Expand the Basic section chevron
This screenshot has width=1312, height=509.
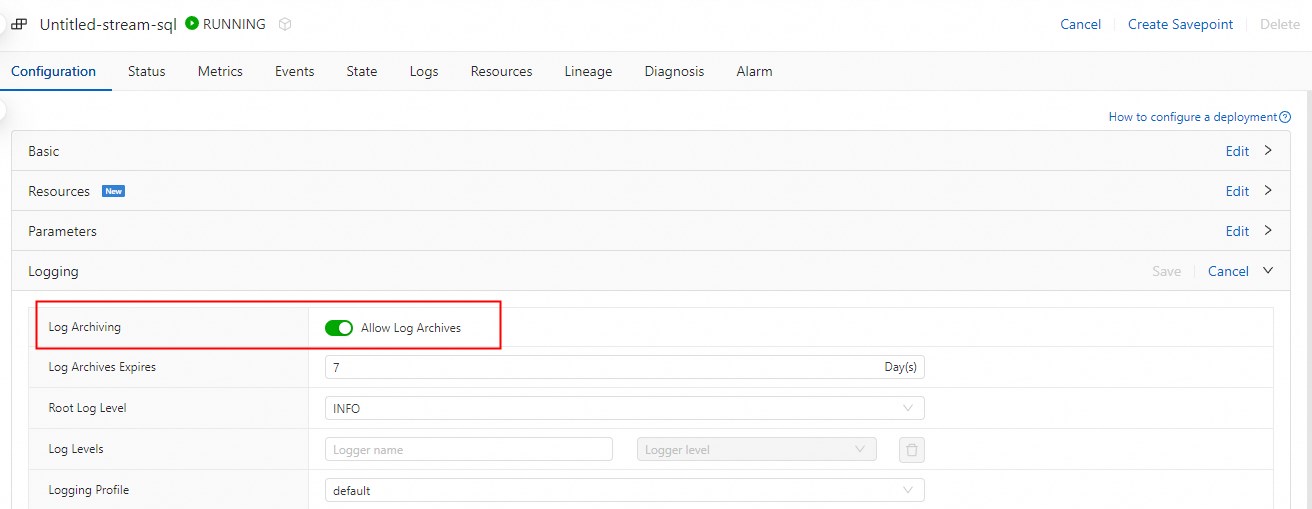(x=1268, y=151)
